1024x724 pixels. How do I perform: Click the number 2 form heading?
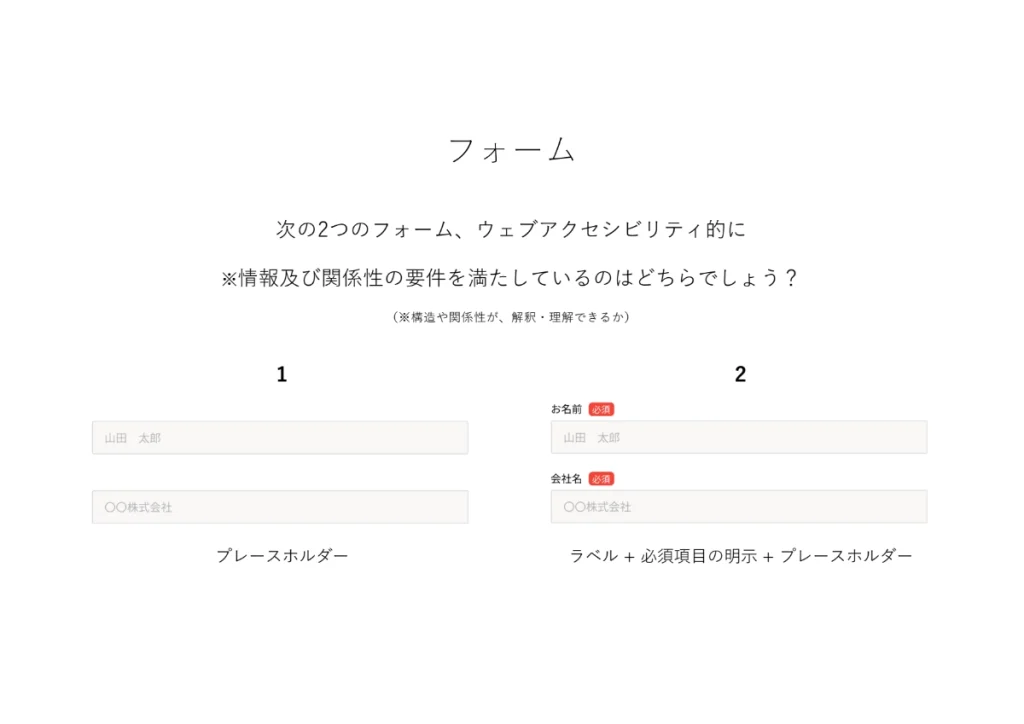click(740, 374)
